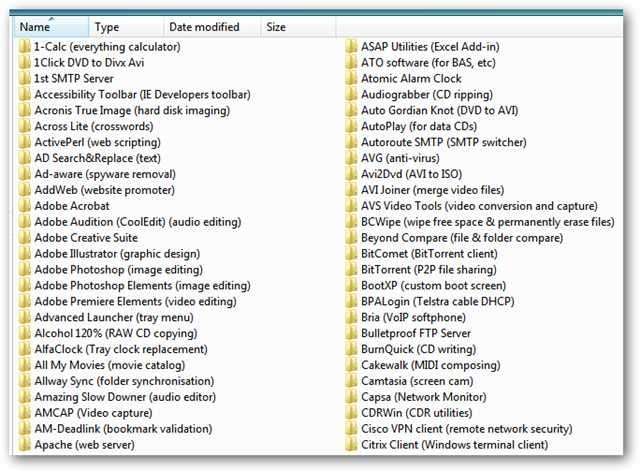Select the Avi2Dvd folder icon
This screenshot has width=640, height=472.
351,174
